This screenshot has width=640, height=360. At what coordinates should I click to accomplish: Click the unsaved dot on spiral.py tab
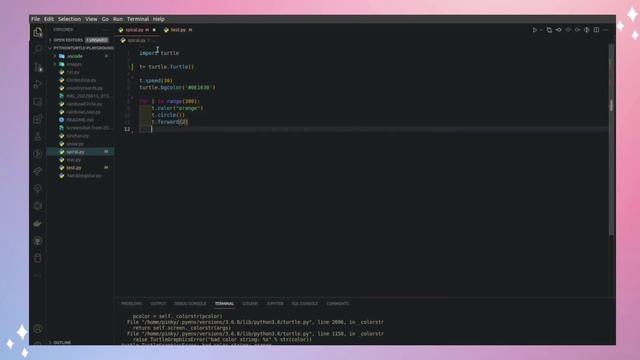click(154, 30)
